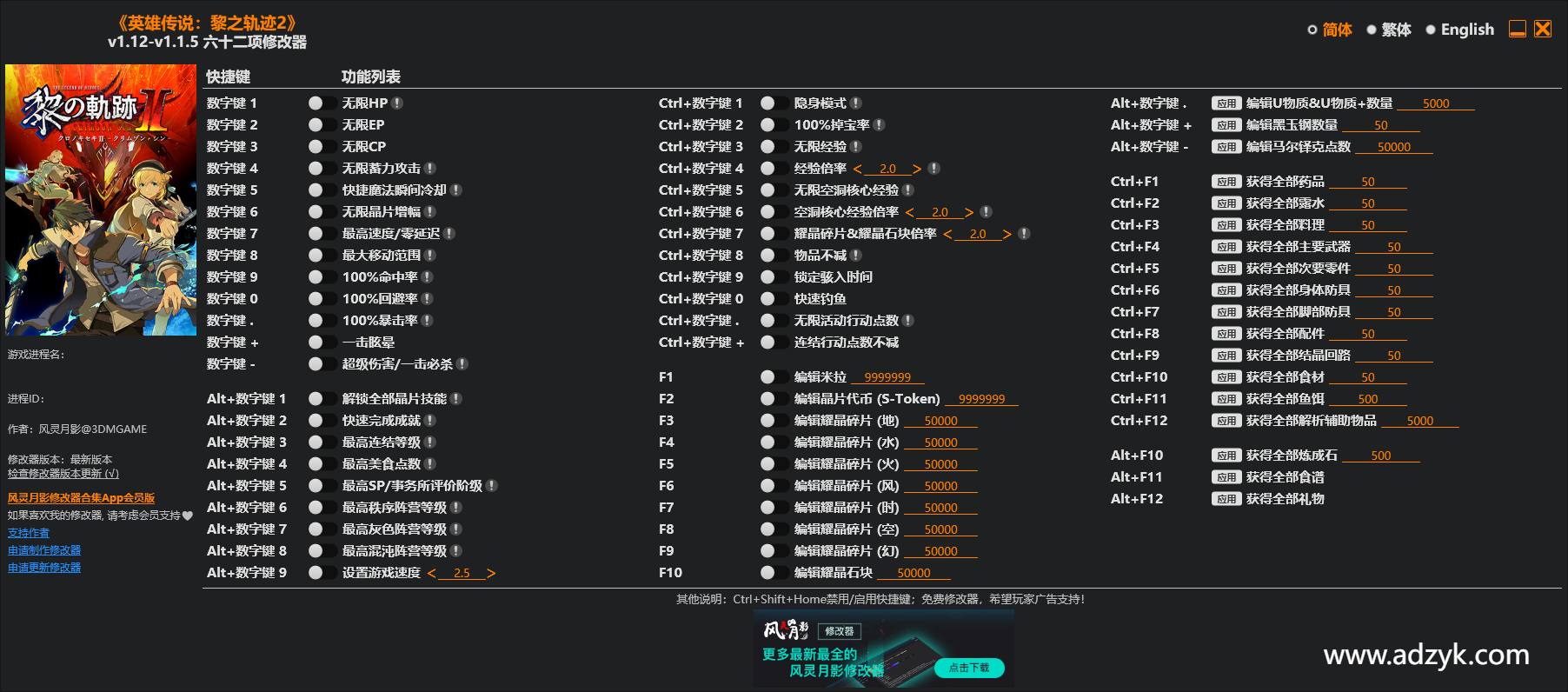Click 获得全部鱼饵 quantity field
Viewport: 1568px width, 692px height.
[x=1368, y=399]
